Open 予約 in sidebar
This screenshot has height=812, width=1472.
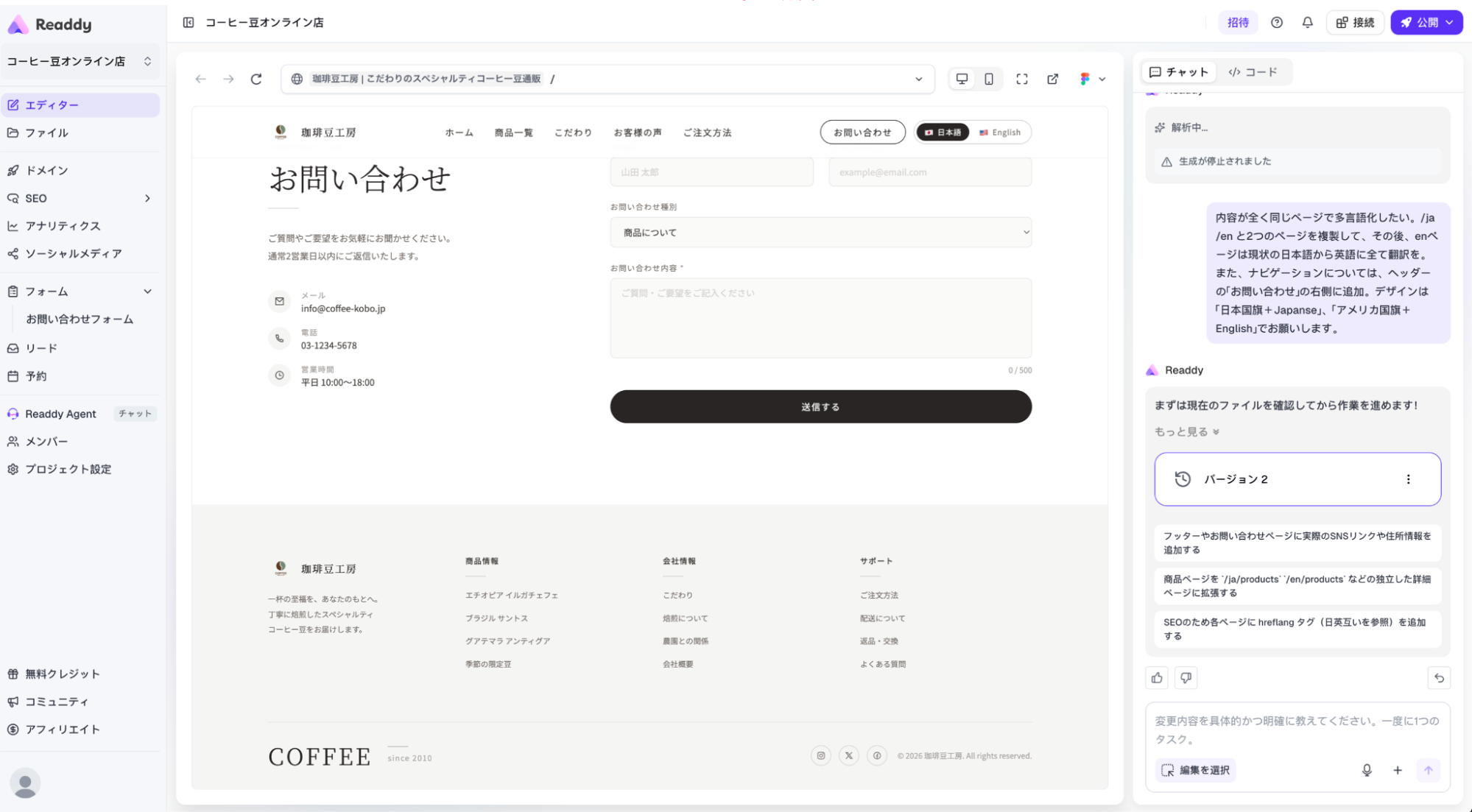80,376
